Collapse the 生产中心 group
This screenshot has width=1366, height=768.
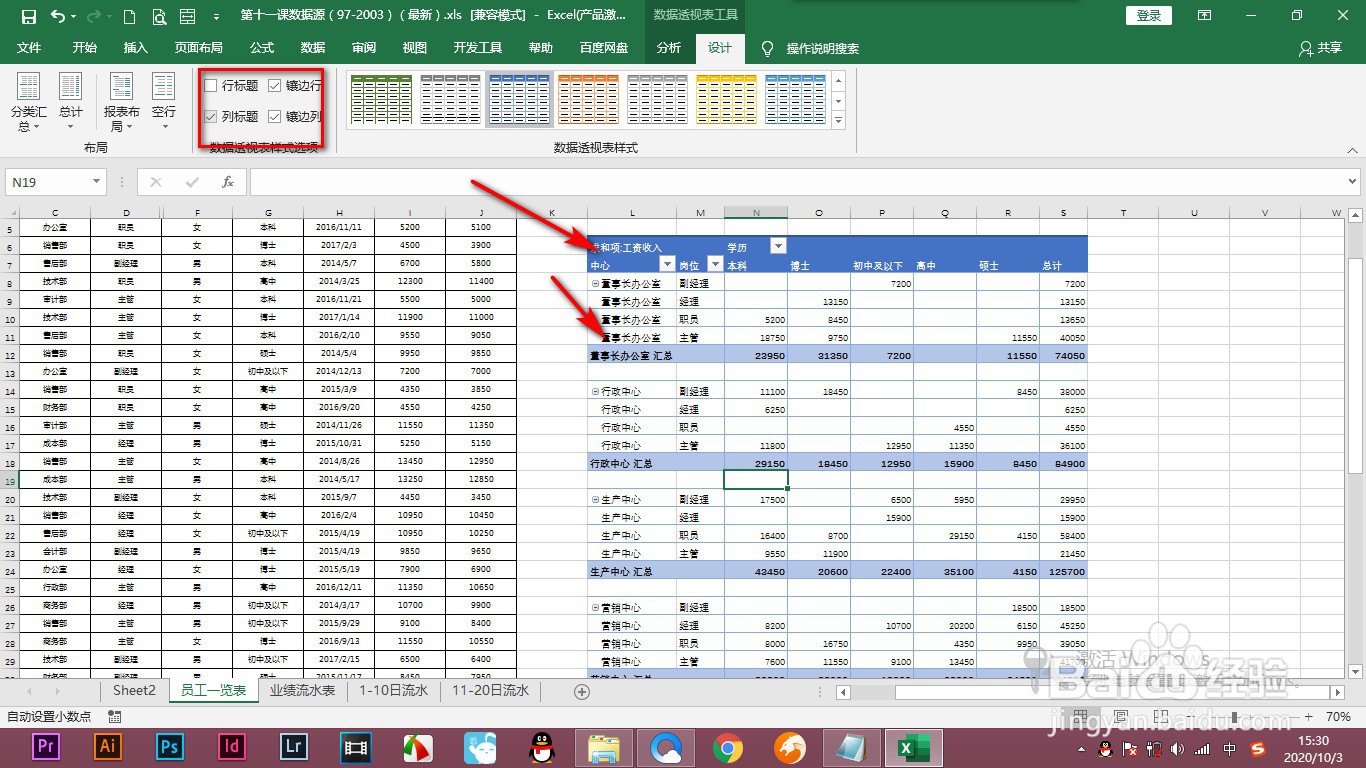[595, 499]
